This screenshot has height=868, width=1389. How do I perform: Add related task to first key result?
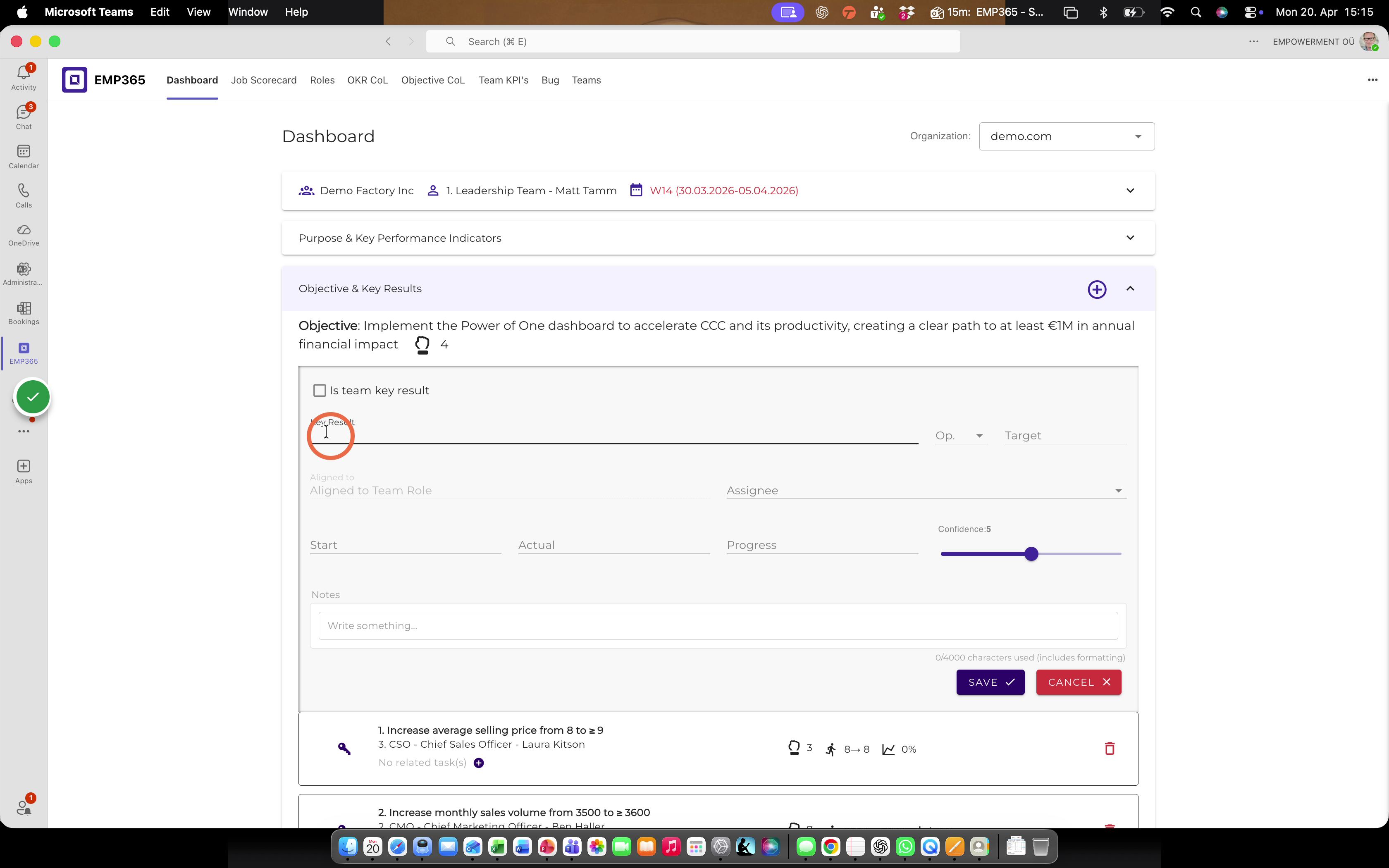479,763
